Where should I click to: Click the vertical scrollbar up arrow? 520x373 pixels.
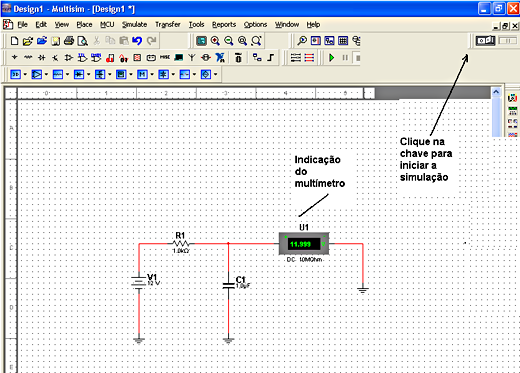496,92
